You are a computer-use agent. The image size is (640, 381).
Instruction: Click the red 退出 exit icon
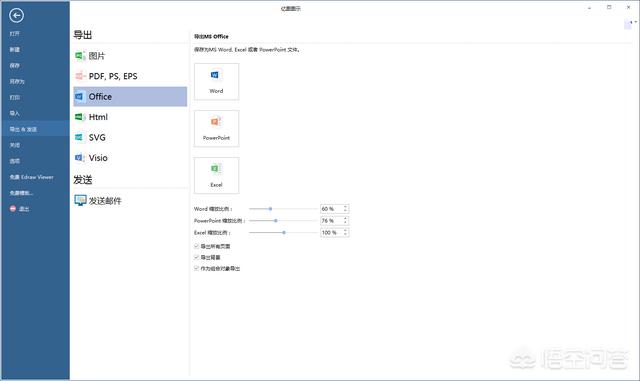13,209
